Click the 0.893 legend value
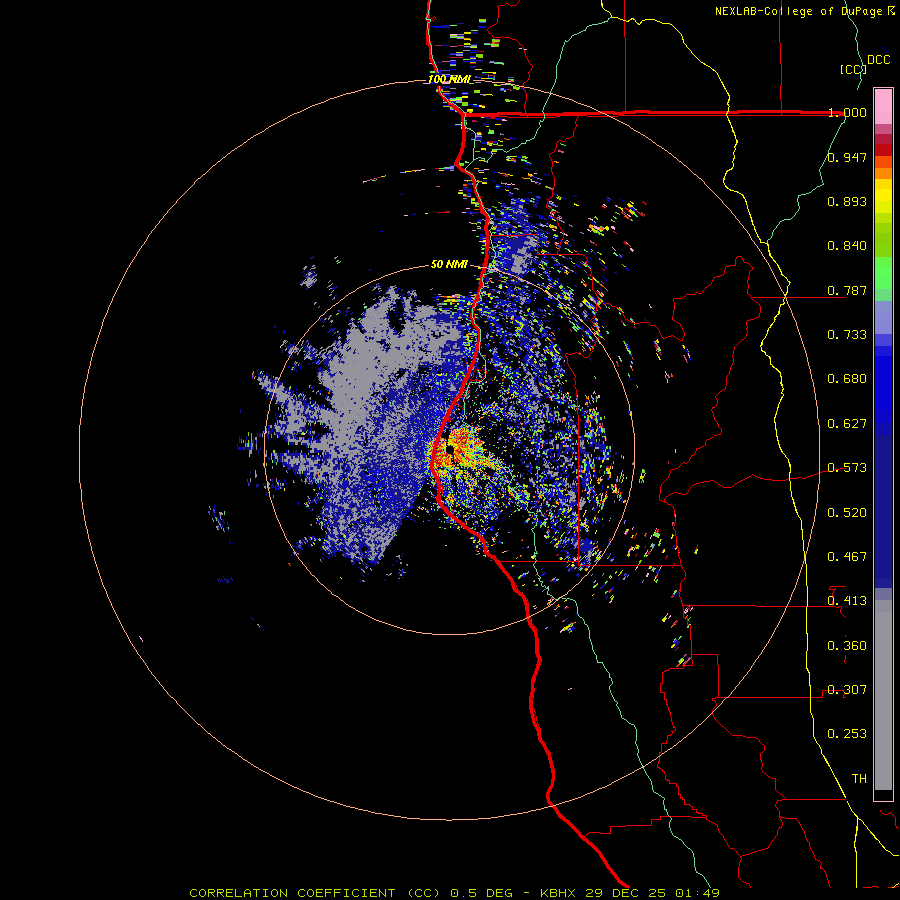This screenshot has height=900, width=900. tap(847, 201)
